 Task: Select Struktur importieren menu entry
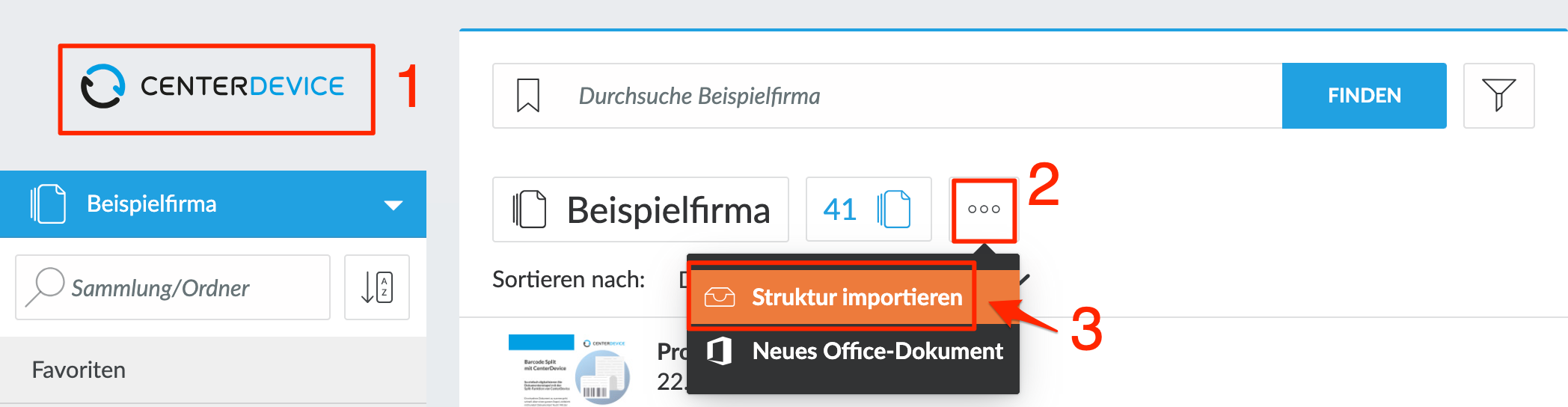854,297
